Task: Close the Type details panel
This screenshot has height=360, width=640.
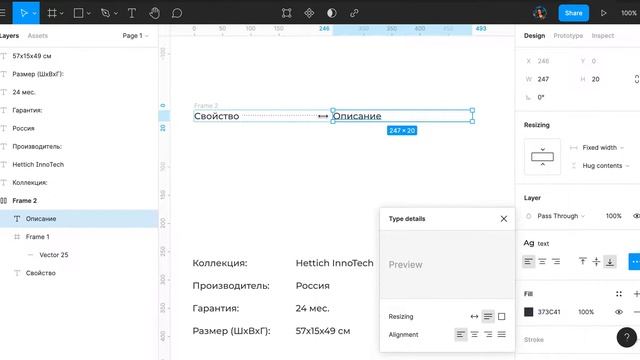Action: click(x=504, y=219)
